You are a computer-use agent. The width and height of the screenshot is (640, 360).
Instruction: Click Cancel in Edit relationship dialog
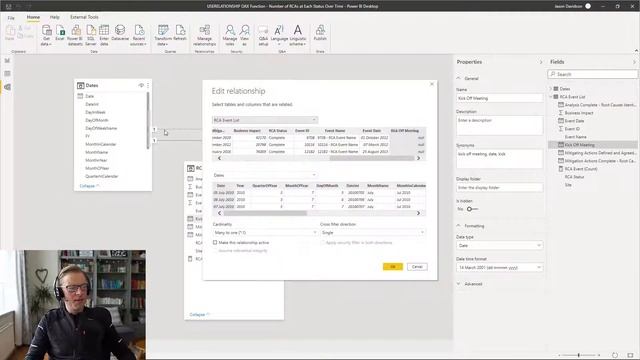tap(417, 267)
